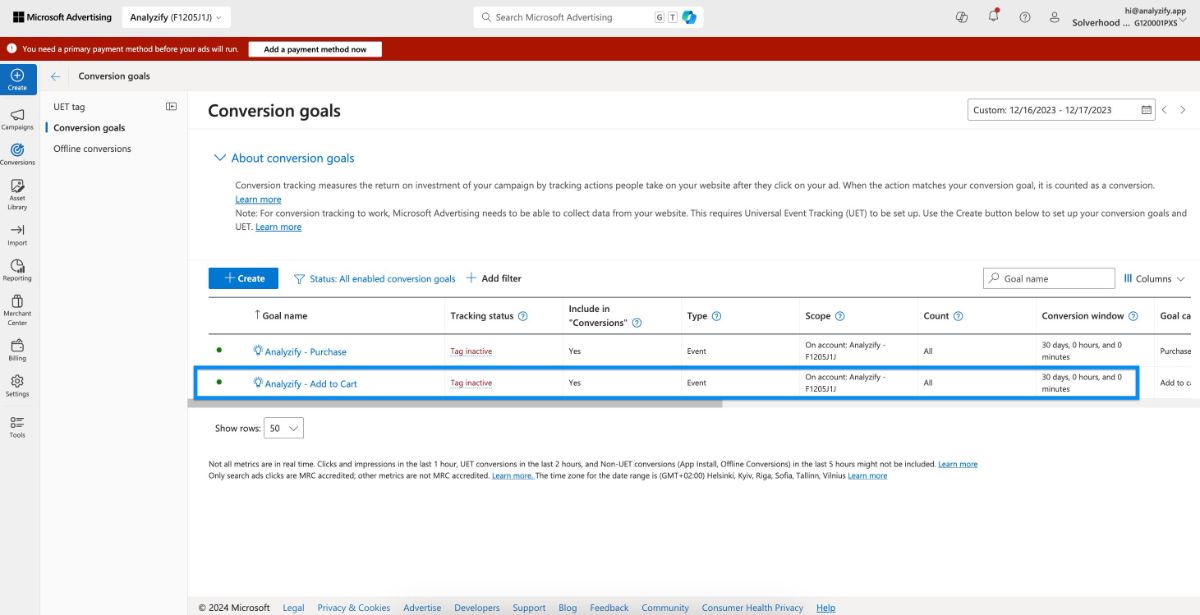Click the Count column help icon
This screenshot has width=1200, height=615.
pyautogui.click(x=958, y=316)
